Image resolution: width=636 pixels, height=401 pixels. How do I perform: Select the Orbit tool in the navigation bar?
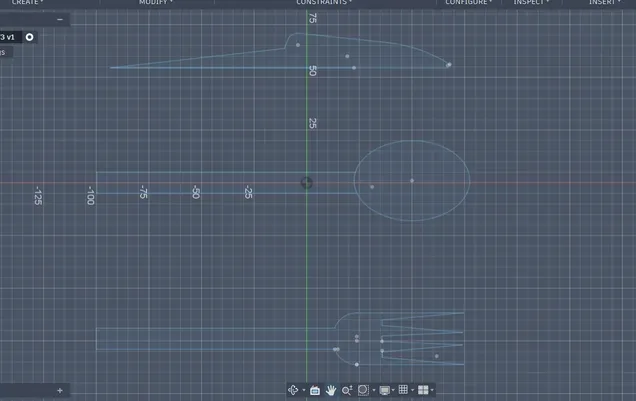[293, 390]
